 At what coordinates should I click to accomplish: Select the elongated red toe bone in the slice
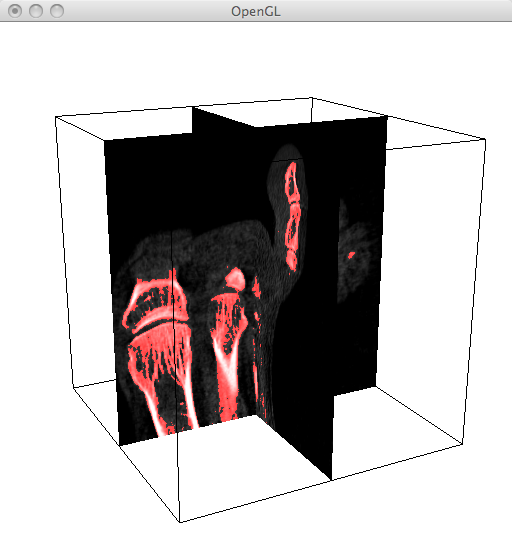point(293,216)
